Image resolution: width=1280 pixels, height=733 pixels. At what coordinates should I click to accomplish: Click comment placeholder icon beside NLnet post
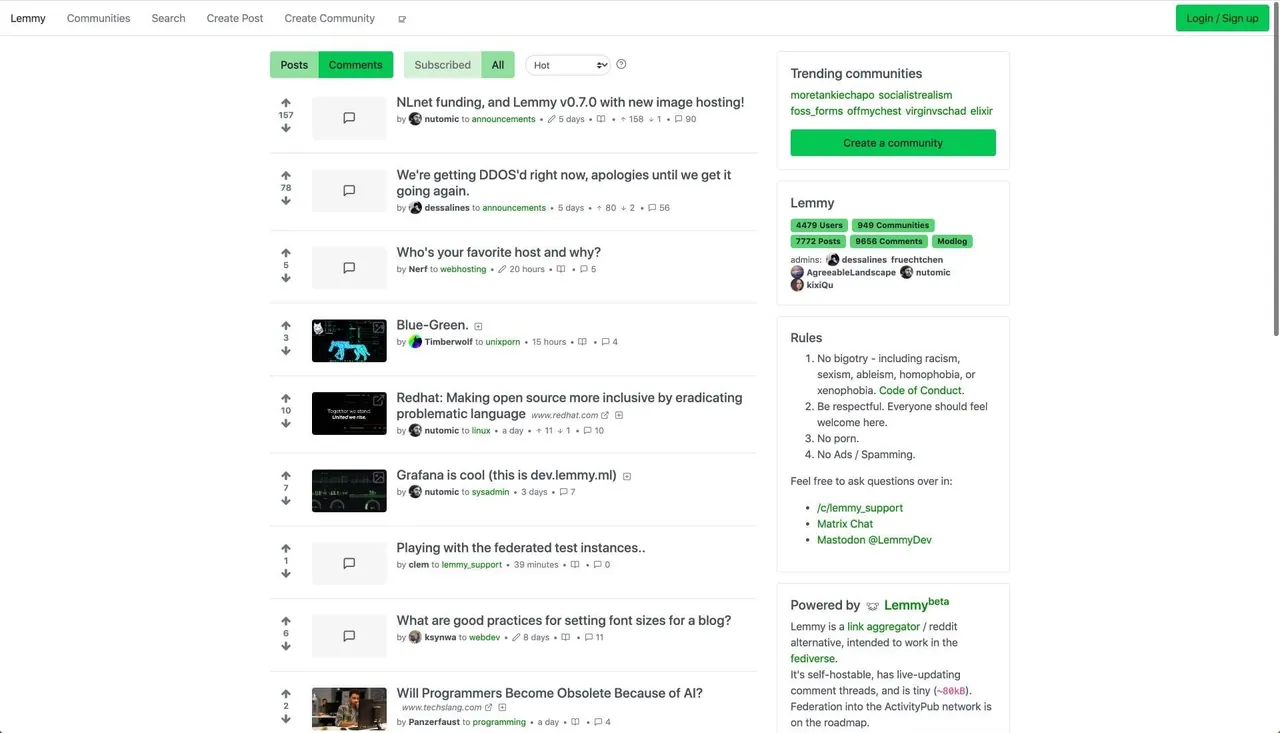pyautogui.click(x=349, y=118)
